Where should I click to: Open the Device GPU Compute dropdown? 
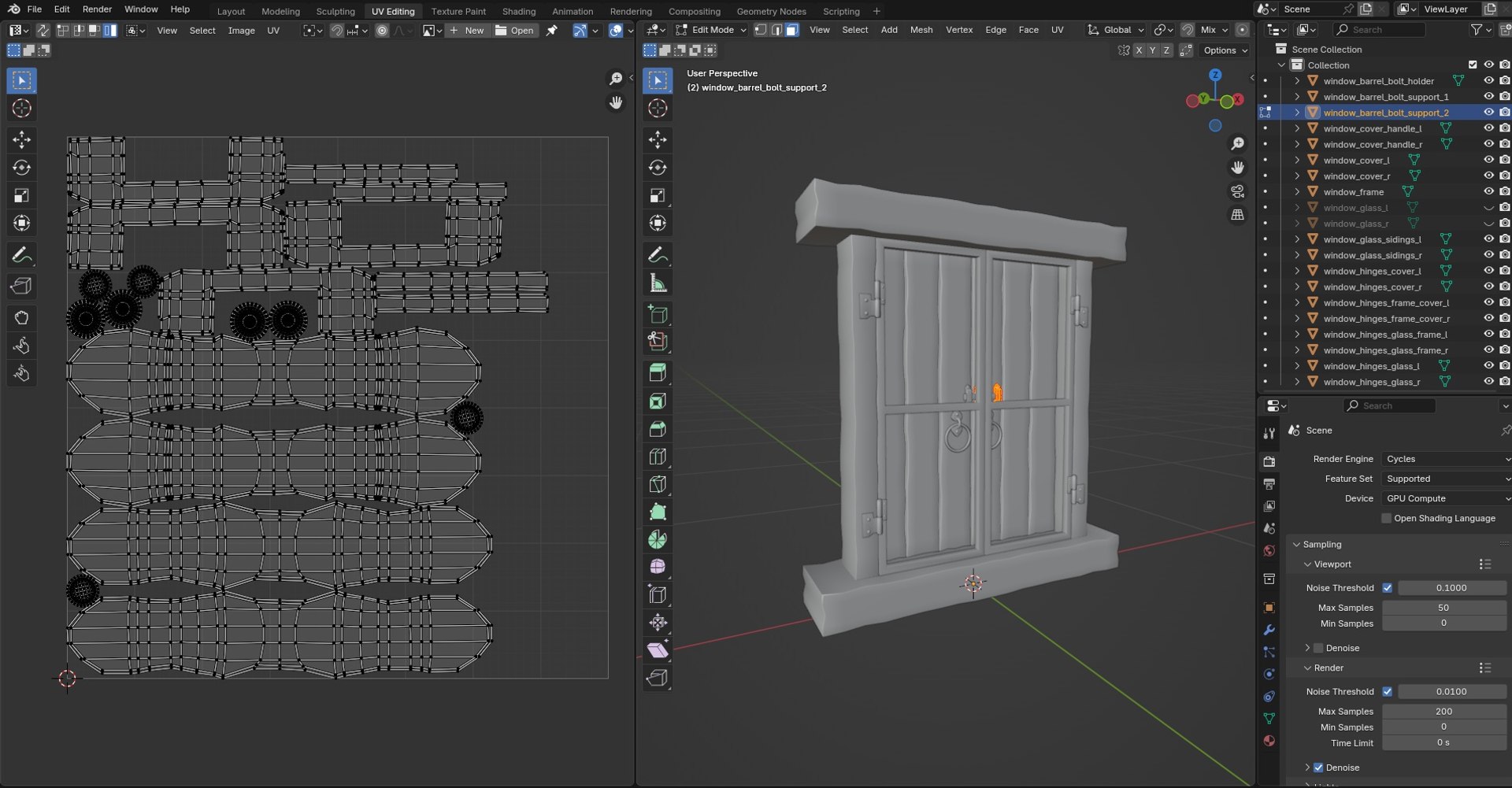point(1447,498)
